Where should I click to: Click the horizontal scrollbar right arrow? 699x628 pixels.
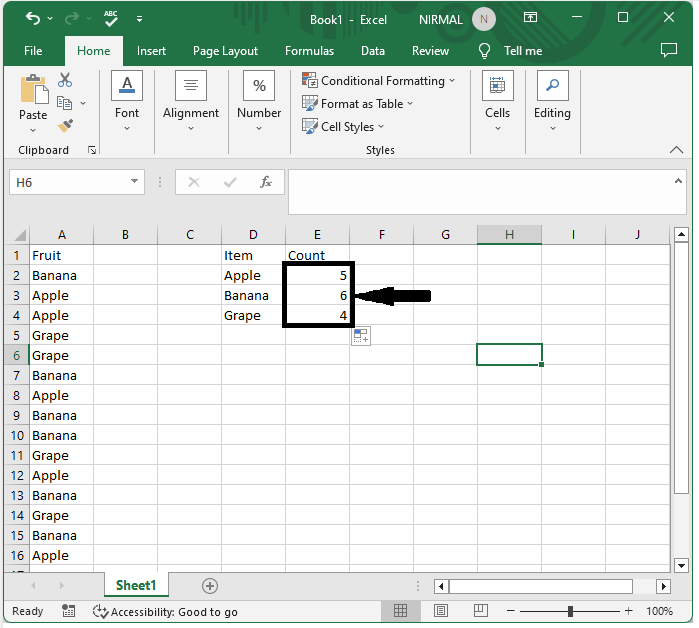click(663, 586)
